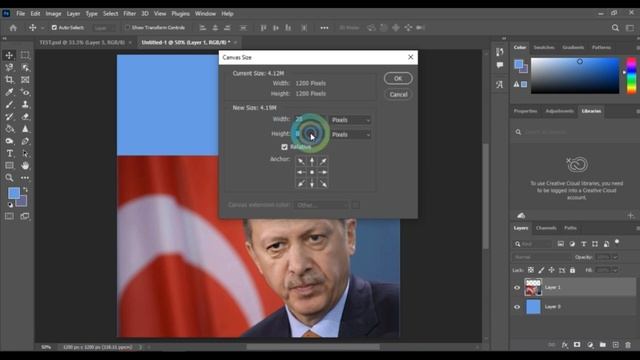Open the Filter menu
640x360 pixels.
click(129, 13)
